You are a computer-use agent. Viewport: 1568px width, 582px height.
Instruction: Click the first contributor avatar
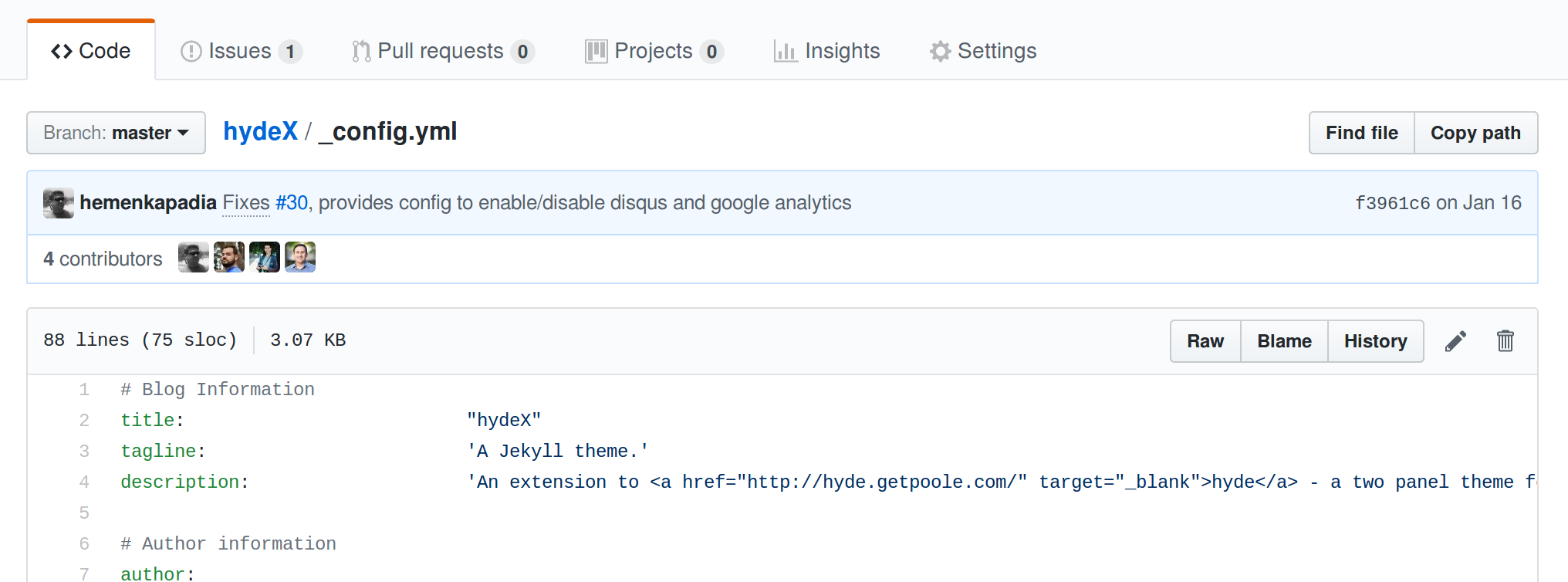pyautogui.click(x=194, y=257)
